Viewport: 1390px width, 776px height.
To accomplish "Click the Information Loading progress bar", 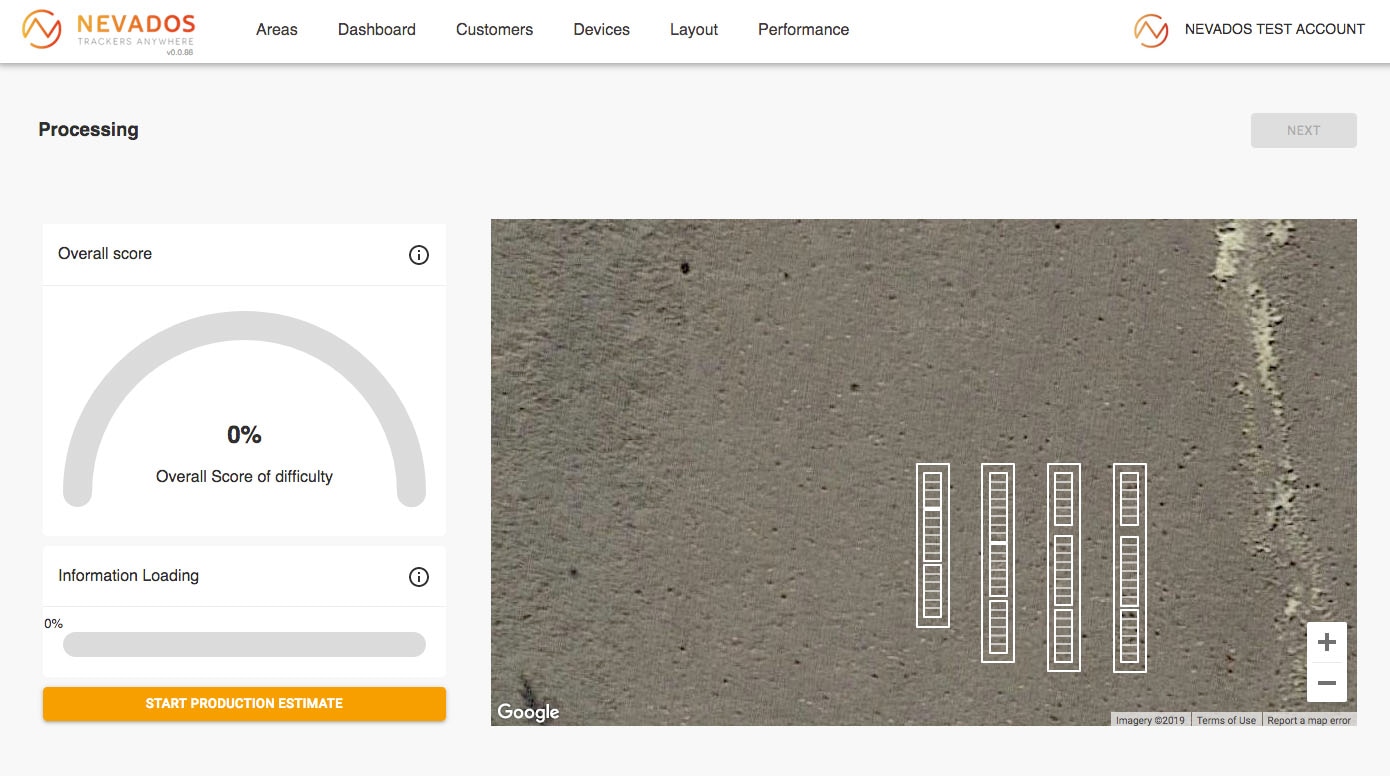I will click(x=244, y=644).
